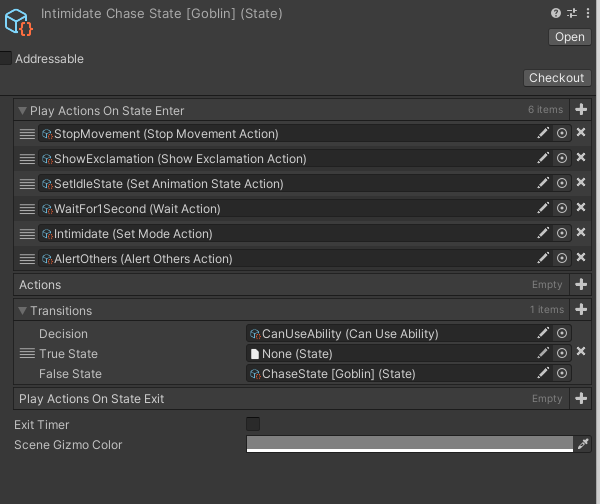
Task: Open the Scene Gizmo Color swatch
Action: [409, 444]
